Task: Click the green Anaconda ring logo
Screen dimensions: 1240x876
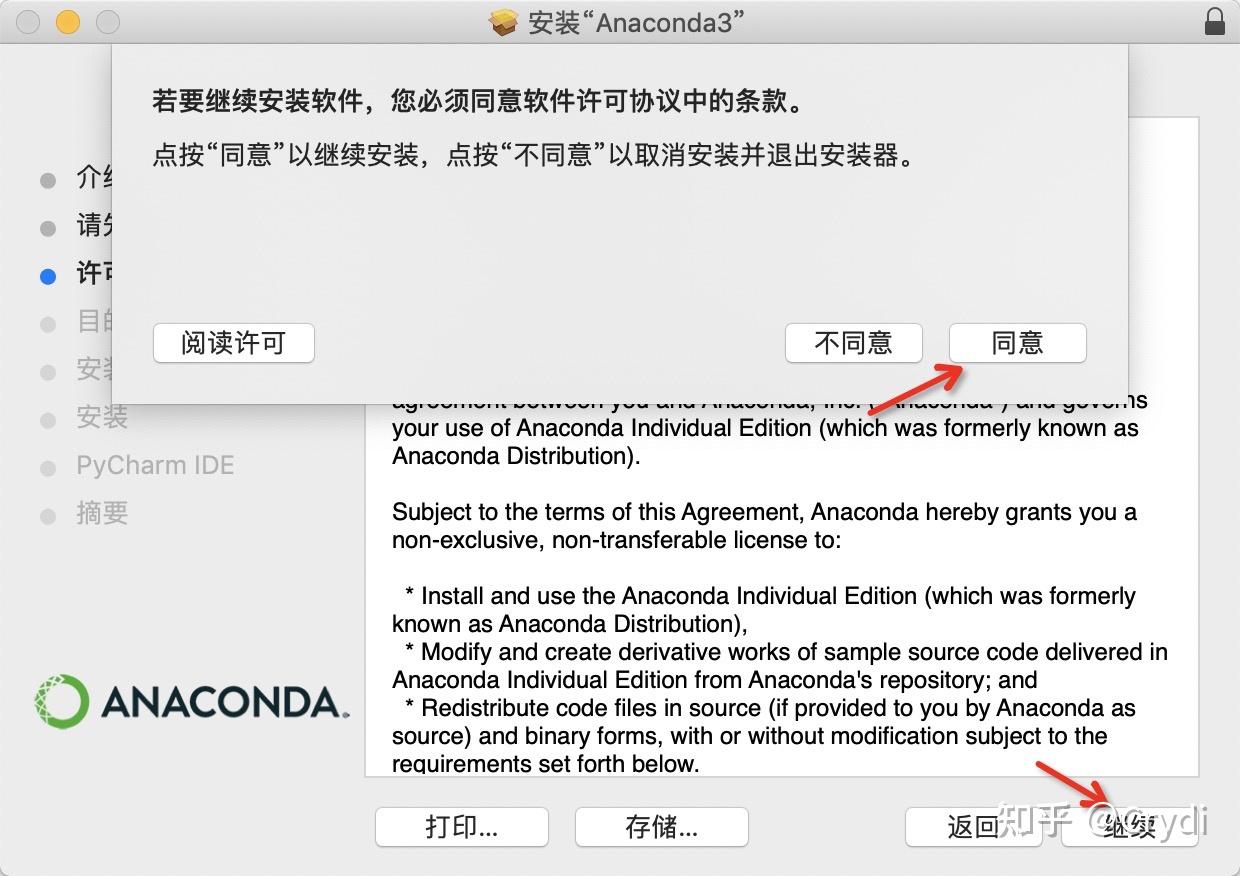Action: (x=61, y=701)
